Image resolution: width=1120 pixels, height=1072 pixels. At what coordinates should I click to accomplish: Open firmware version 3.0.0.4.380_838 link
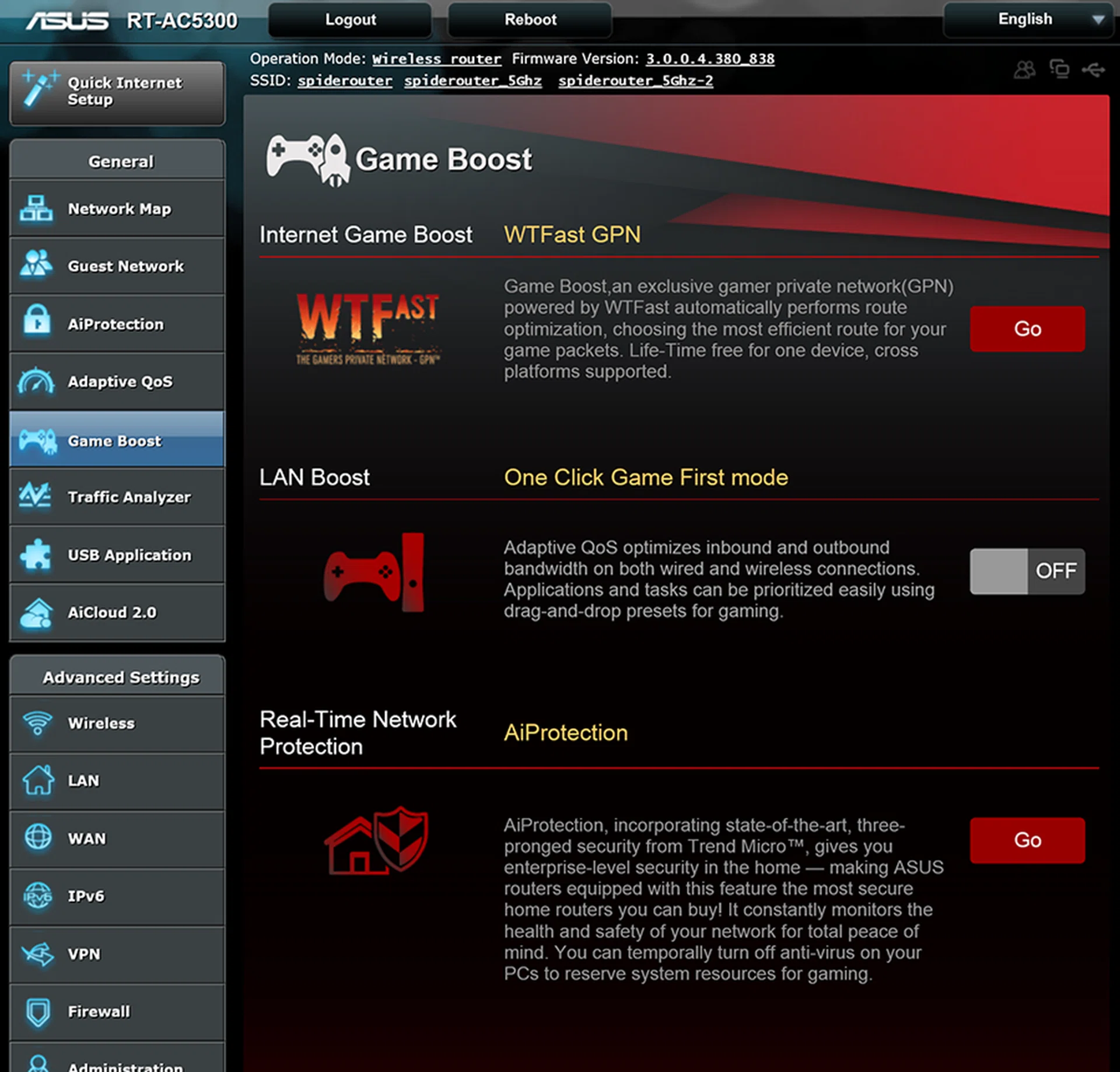pyautogui.click(x=710, y=59)
